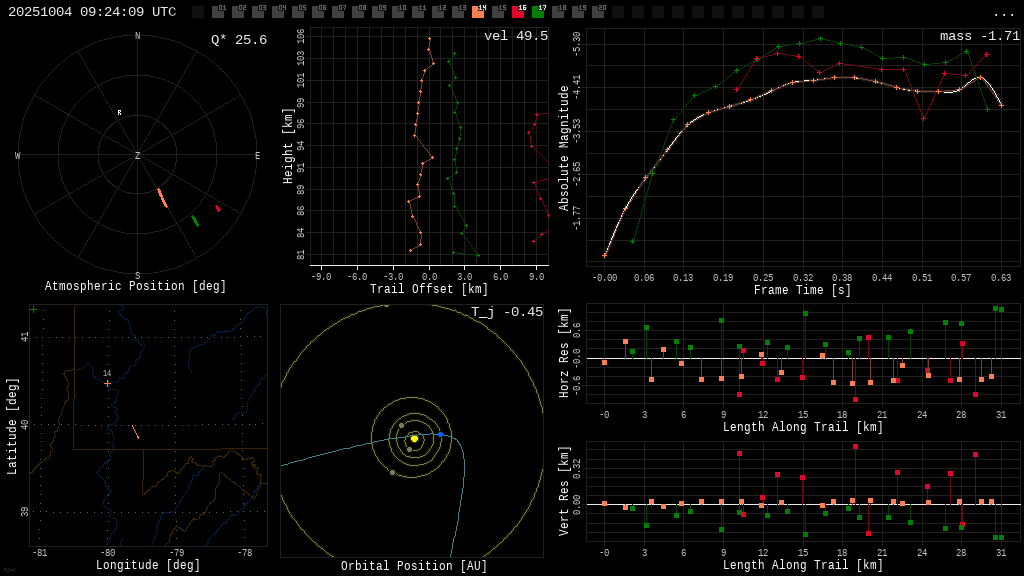Select the station 20 box in top bar
This screenshot has width=1024, height=576.
[598, 12]
